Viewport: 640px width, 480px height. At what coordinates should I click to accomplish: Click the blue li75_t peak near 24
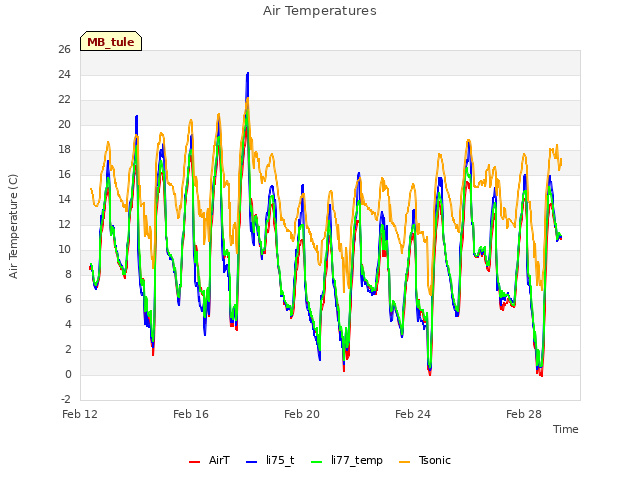coord(247,74)
